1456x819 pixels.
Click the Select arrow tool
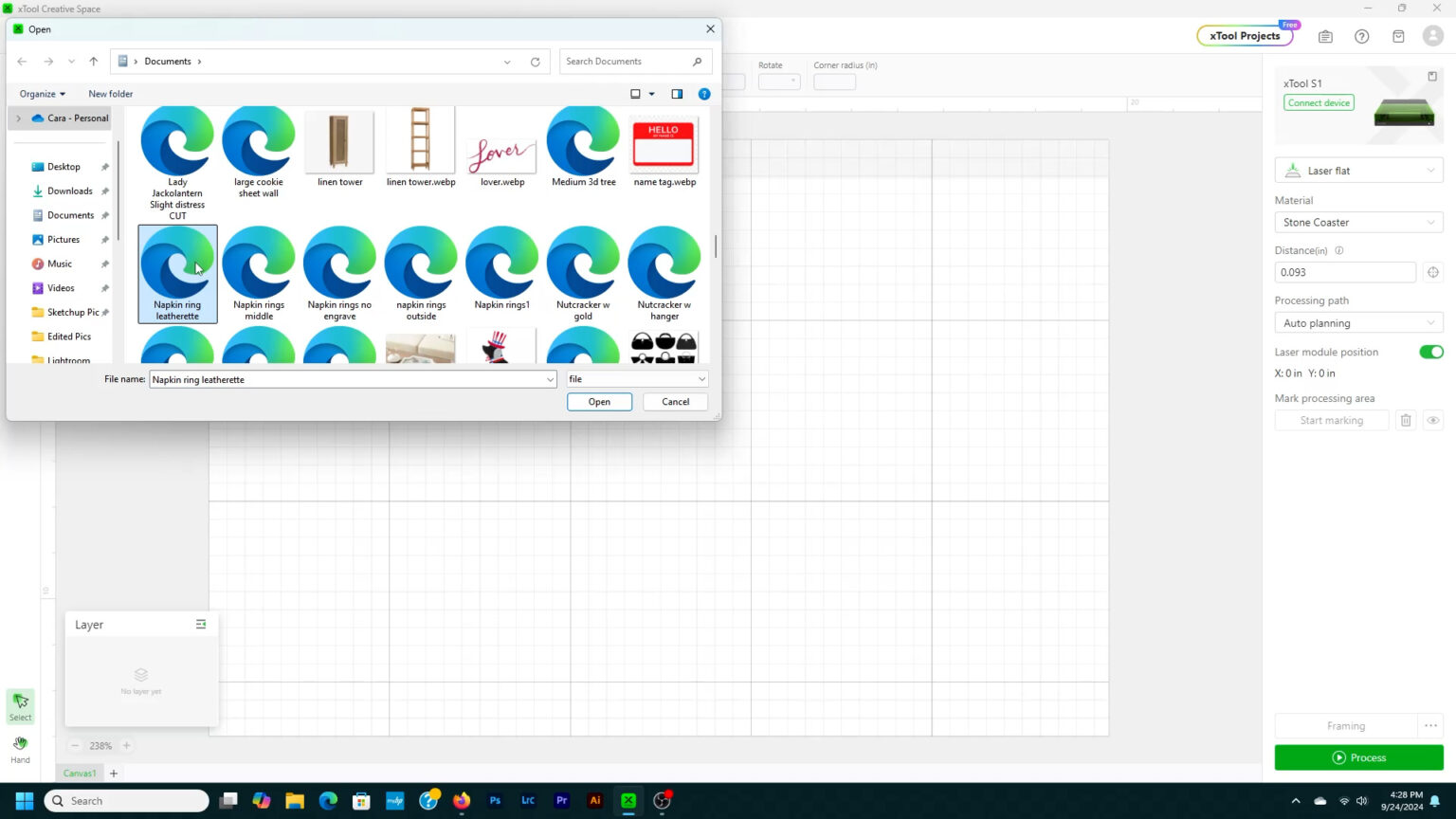pyautogui.click(x=20, y=703)
